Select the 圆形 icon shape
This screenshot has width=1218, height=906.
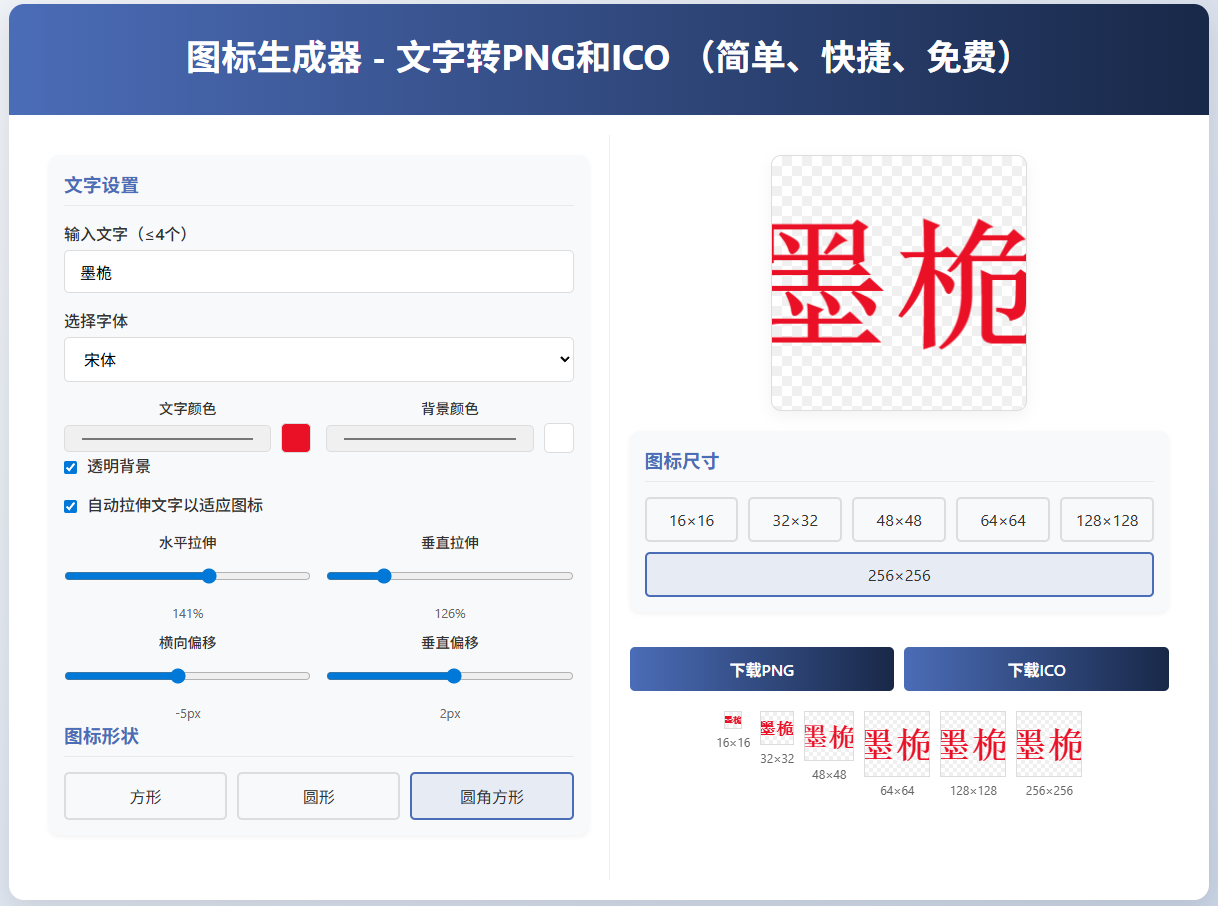[318, 795]
